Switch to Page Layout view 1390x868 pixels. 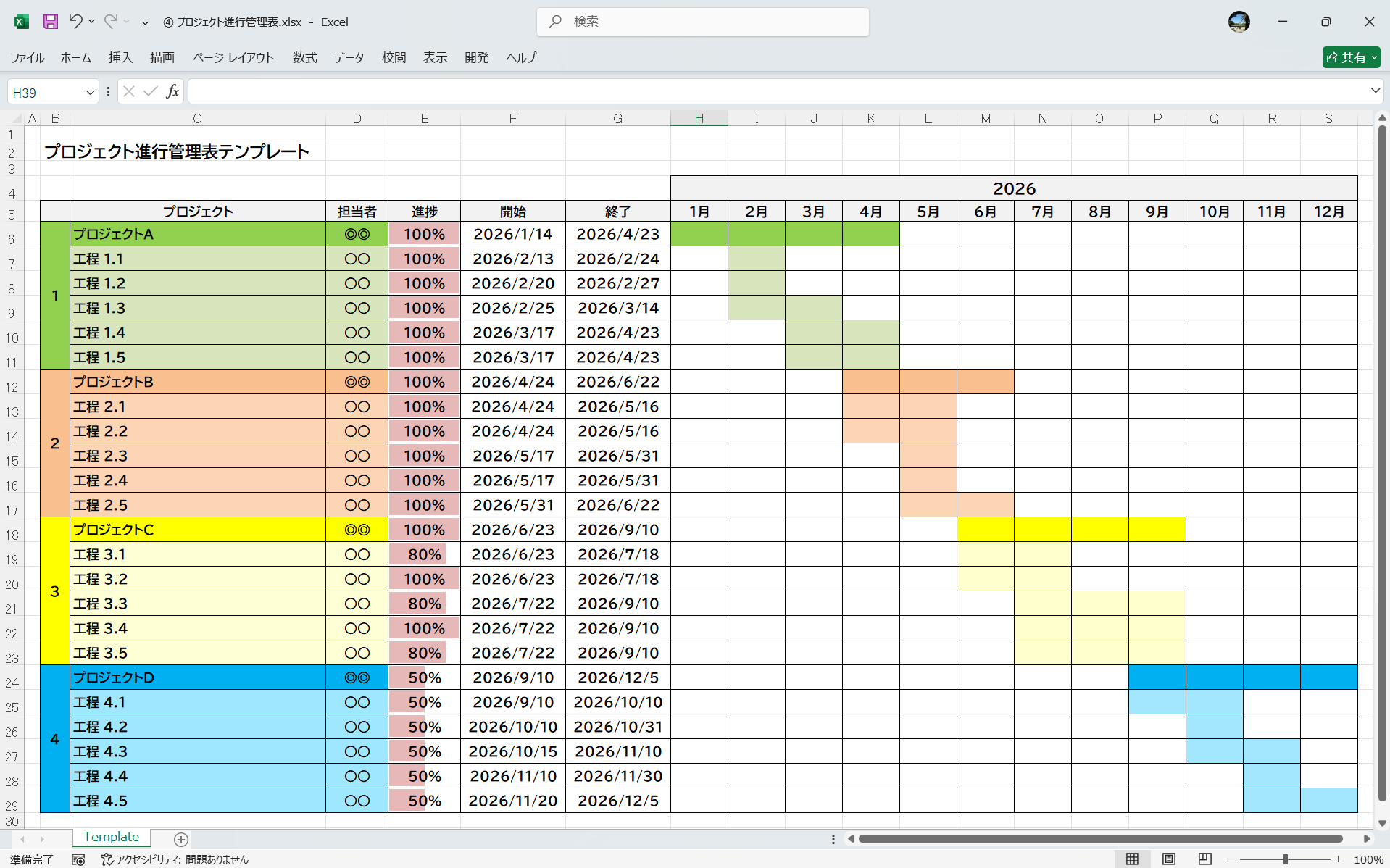point(1168,859)
